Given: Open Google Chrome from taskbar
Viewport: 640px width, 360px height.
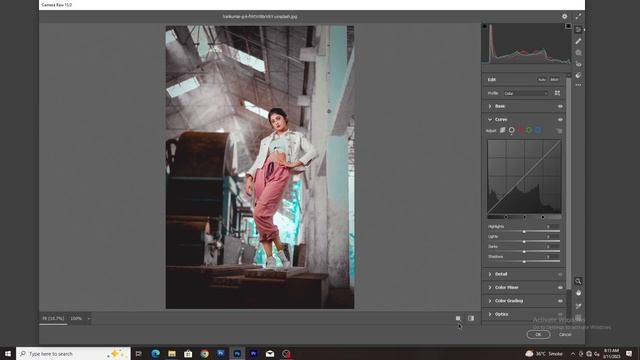Looking at the screenshot, I should pyautogui.click(x=204, y=353).
